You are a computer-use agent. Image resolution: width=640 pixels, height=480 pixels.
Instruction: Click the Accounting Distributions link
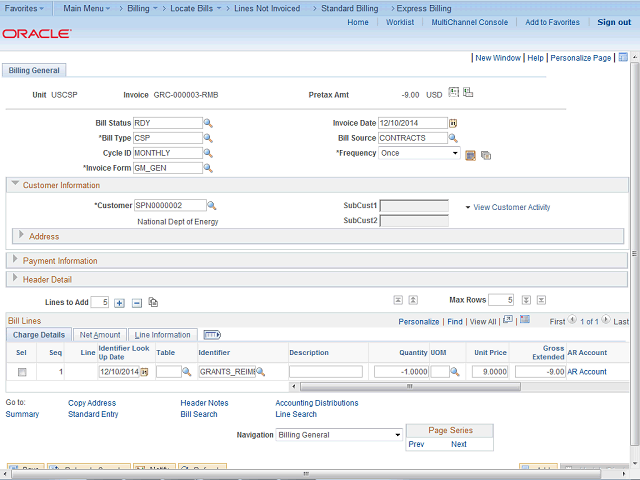(316, 403)
